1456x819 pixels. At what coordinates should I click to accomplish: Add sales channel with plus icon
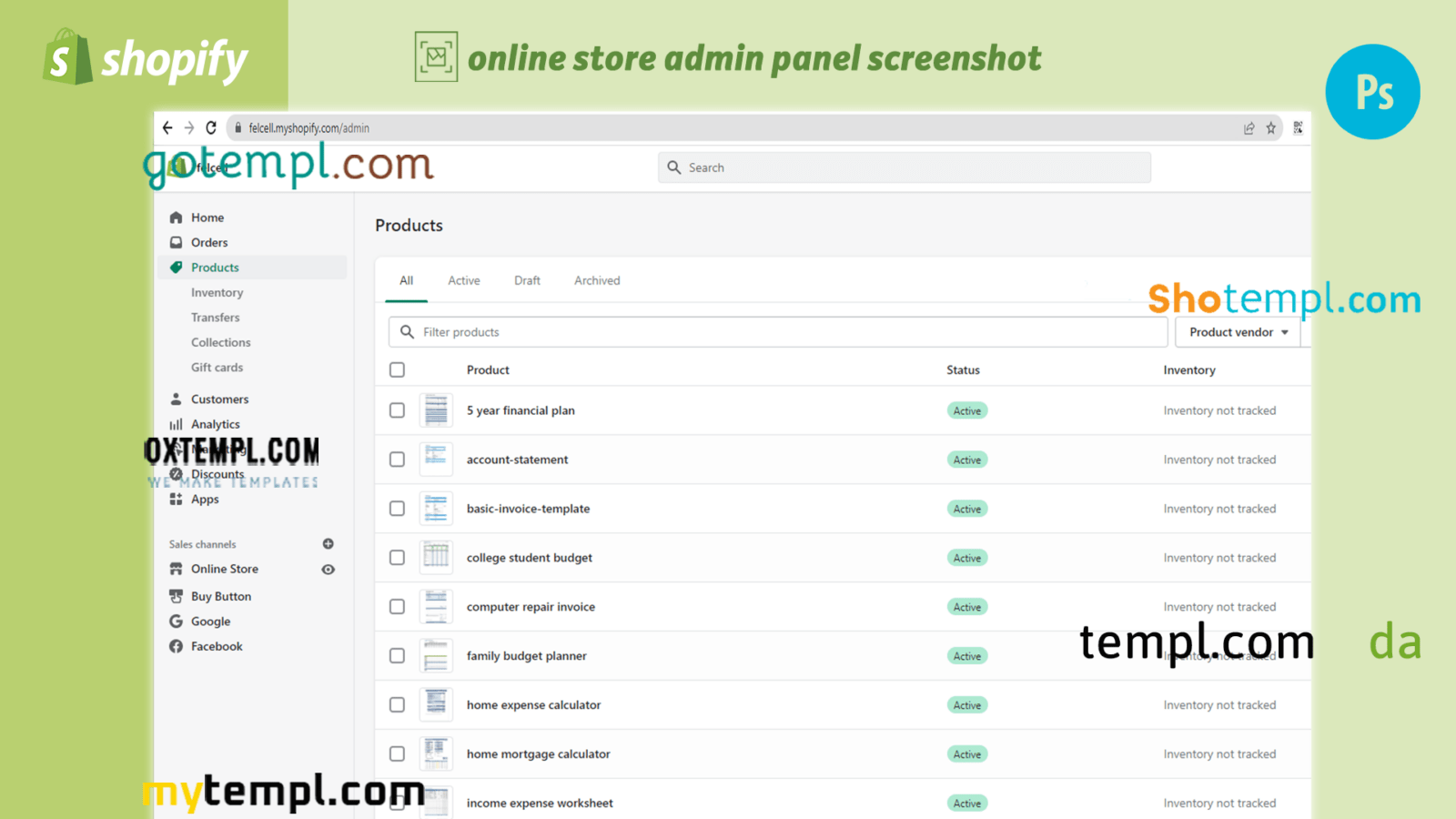click(329, 544)
